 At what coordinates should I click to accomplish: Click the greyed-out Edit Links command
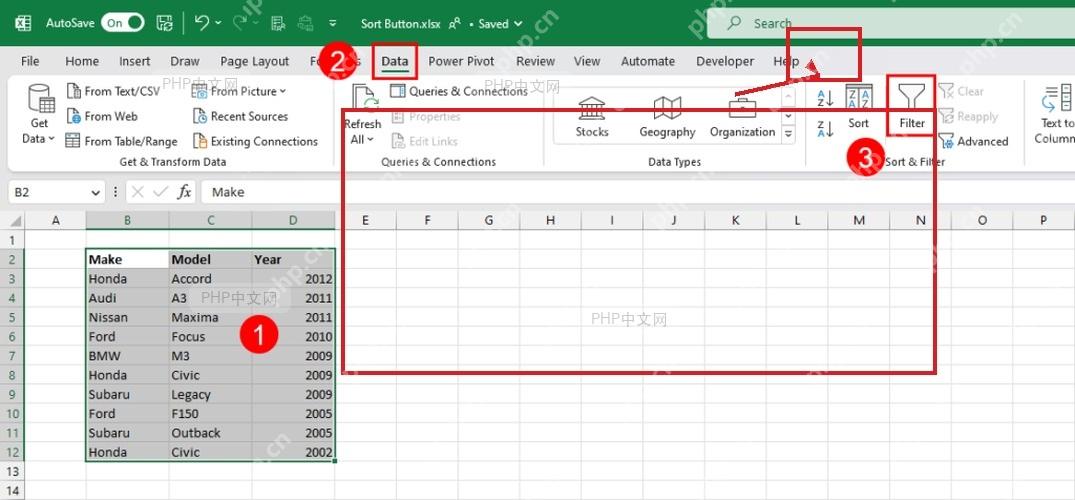[424, 141]
